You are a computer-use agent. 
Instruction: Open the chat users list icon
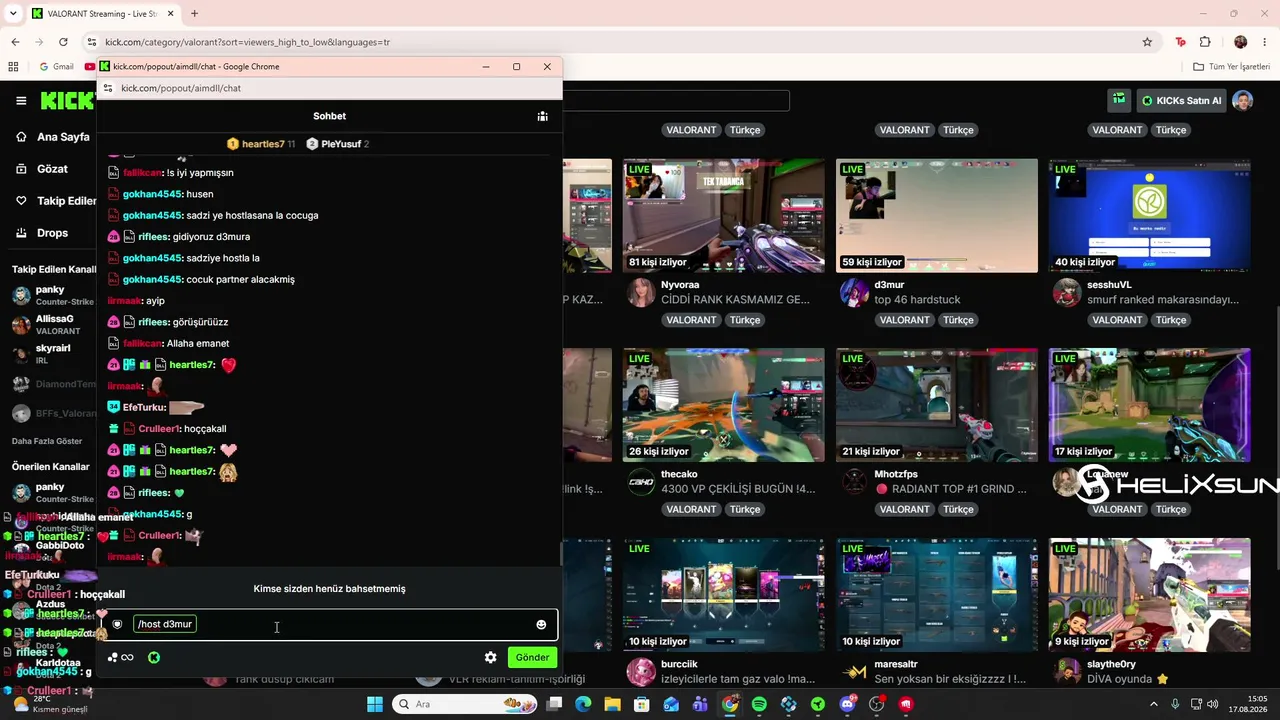point(542,116)
